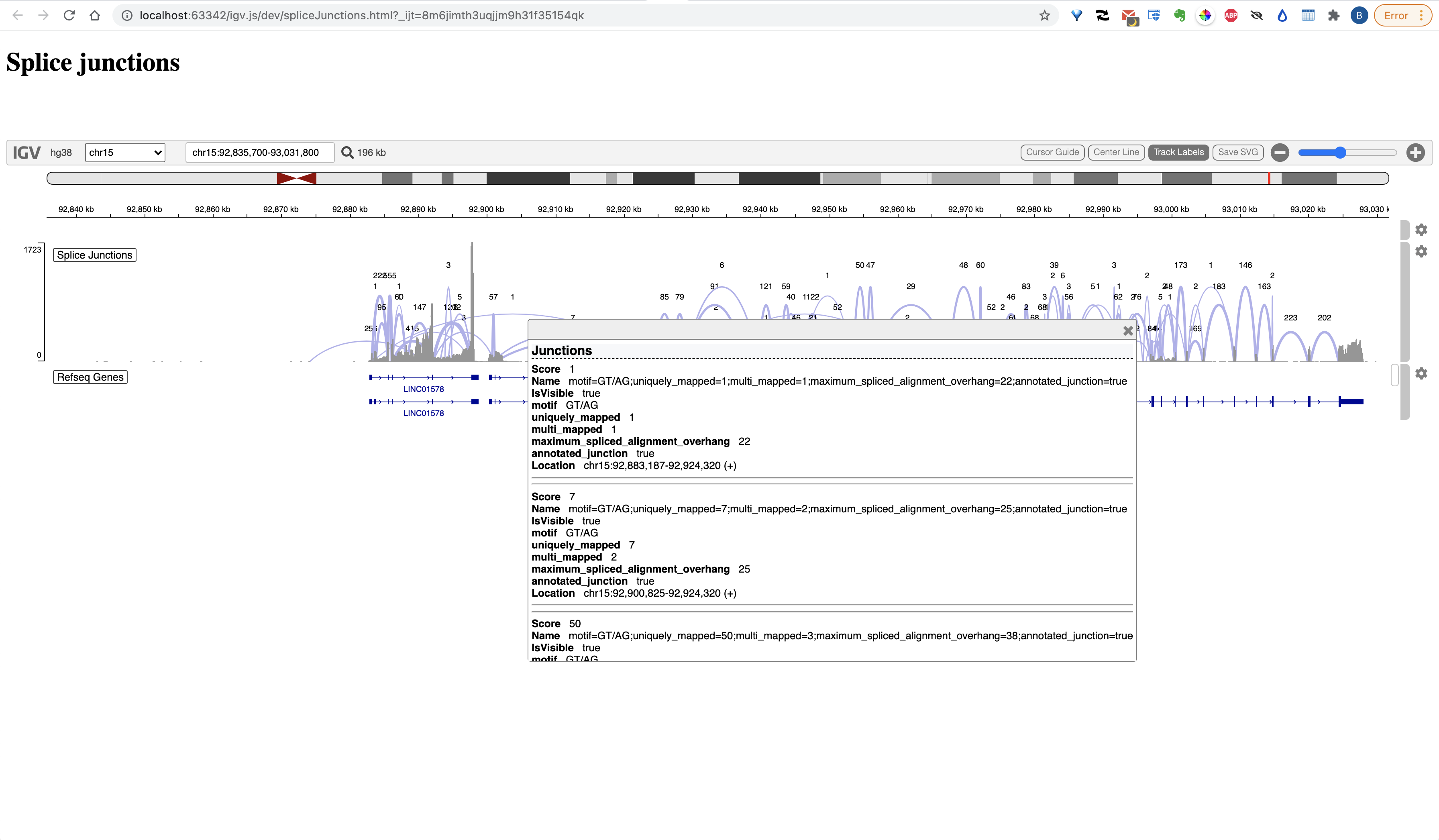Open the Splice Junctions track gear menu
The image size is (1439, 840).
point(1421,251)
